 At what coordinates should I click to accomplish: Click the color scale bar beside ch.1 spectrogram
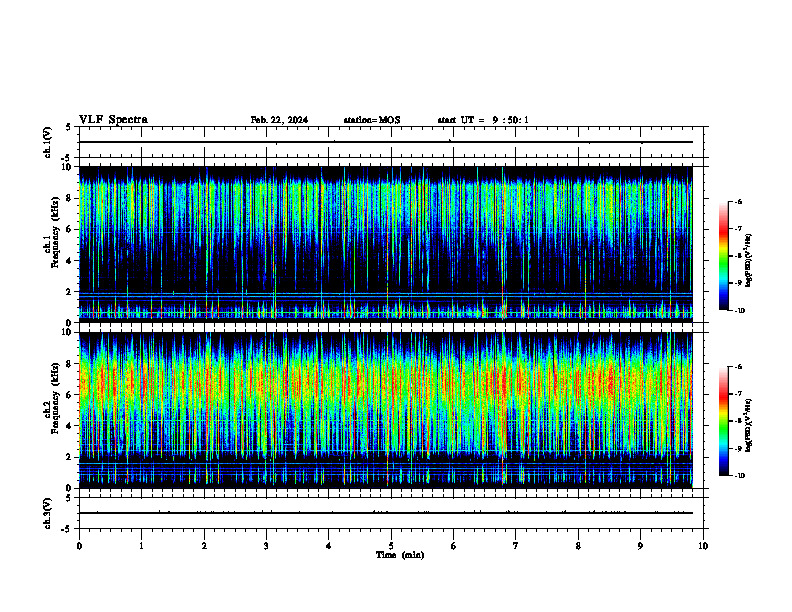click(724, 256)
